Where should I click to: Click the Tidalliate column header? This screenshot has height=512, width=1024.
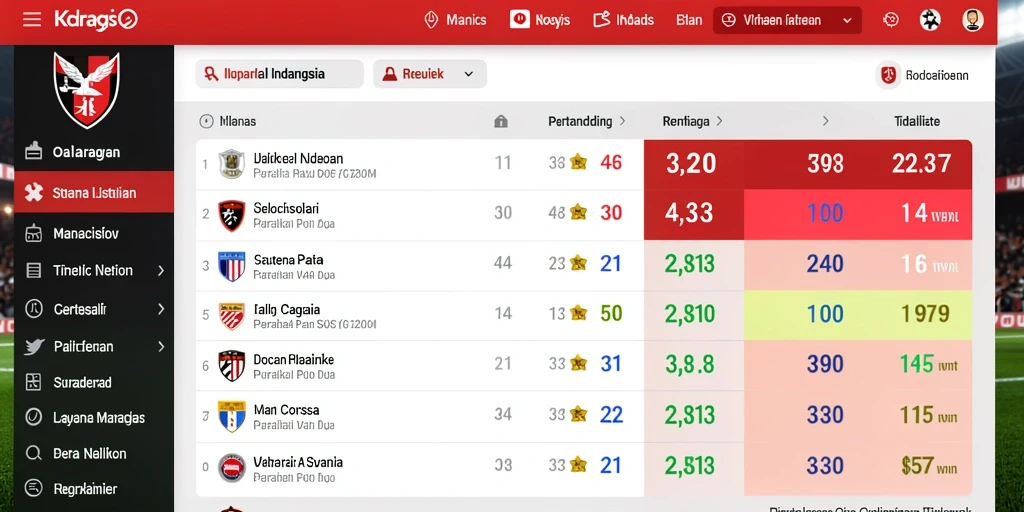click(917, 121)
